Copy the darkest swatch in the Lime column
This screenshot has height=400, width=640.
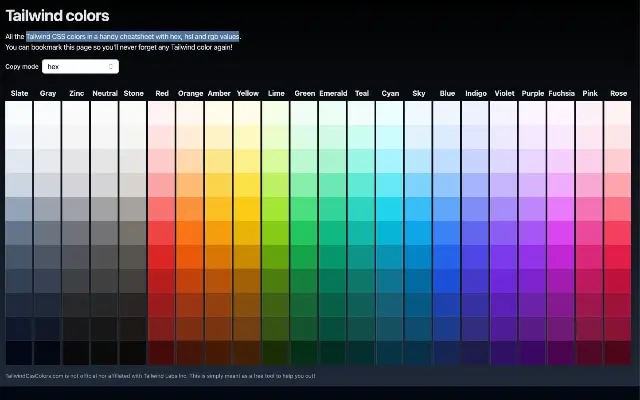[276, 353]
